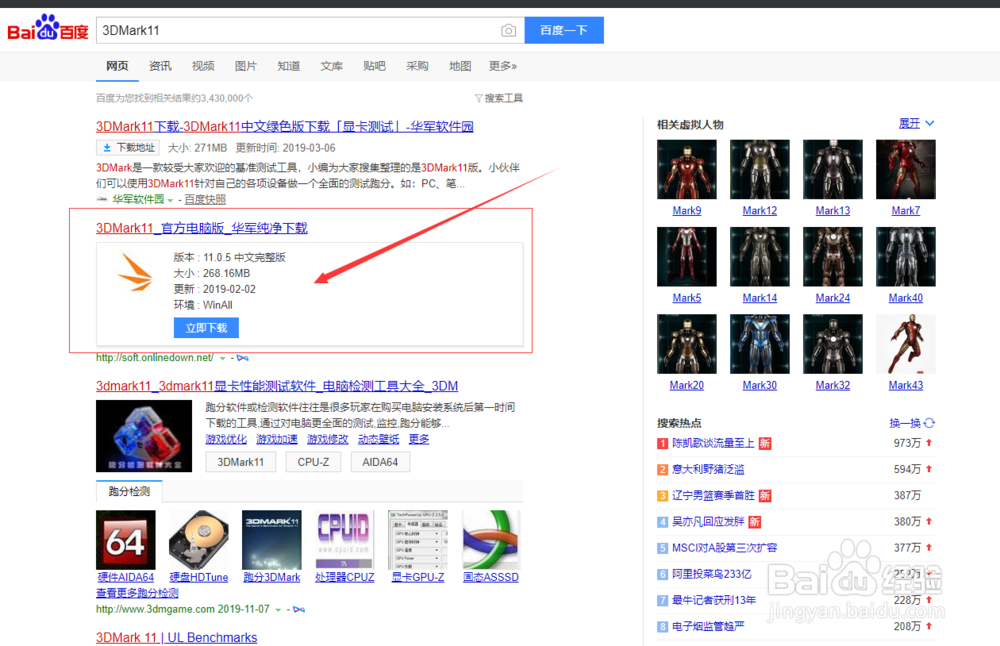This screenshot has width=1000, height=646.
Task: Open 3DMark11下载 华军软件园 result link
Action: coord(284,126)
